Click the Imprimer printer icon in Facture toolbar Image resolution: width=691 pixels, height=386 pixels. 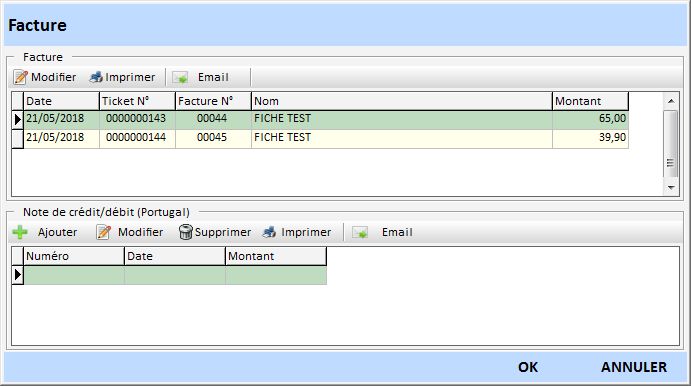tap(96, 77)
